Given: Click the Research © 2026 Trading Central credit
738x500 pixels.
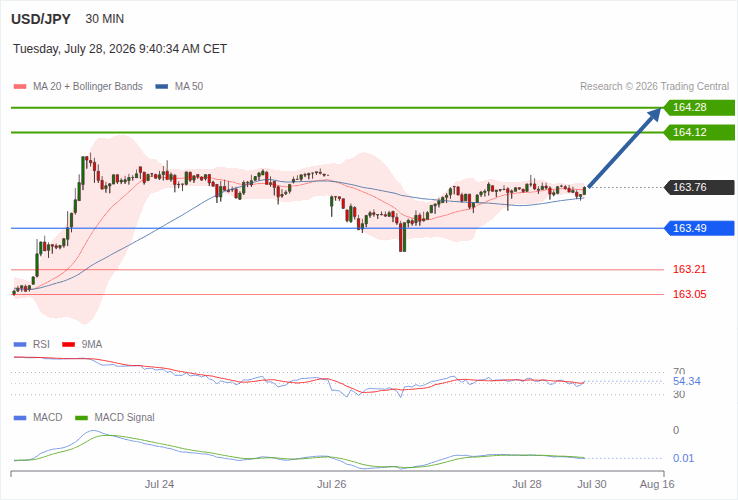Looking at the screenshot, I should pyautogui.click(x=654, y=87).
